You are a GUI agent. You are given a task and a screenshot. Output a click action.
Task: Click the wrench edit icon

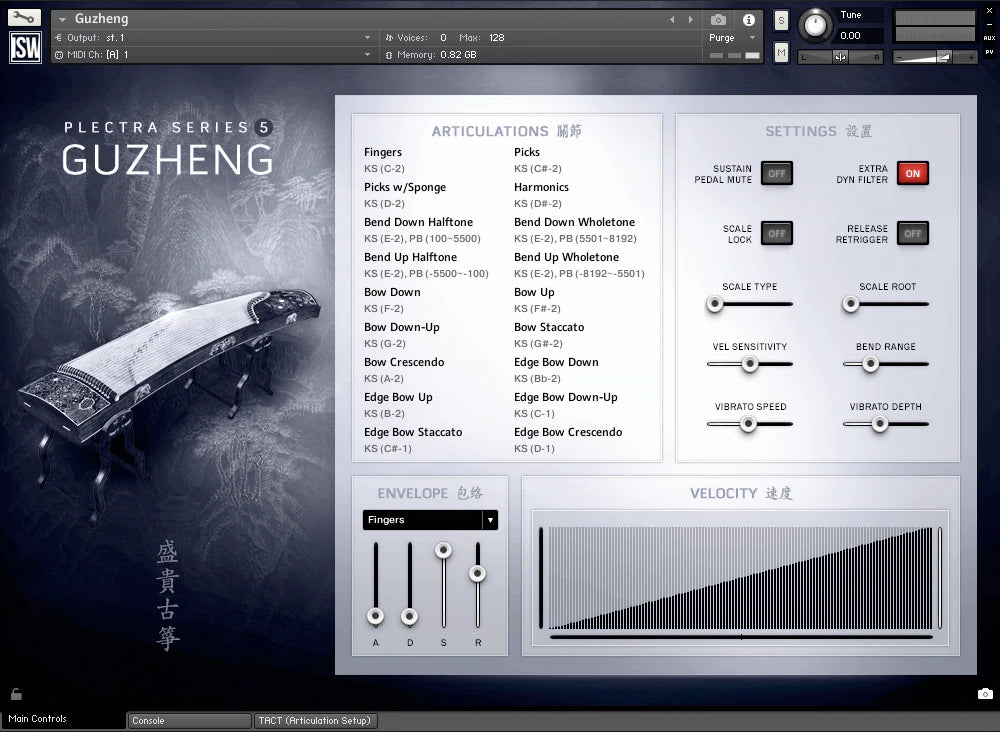(24, 18)
